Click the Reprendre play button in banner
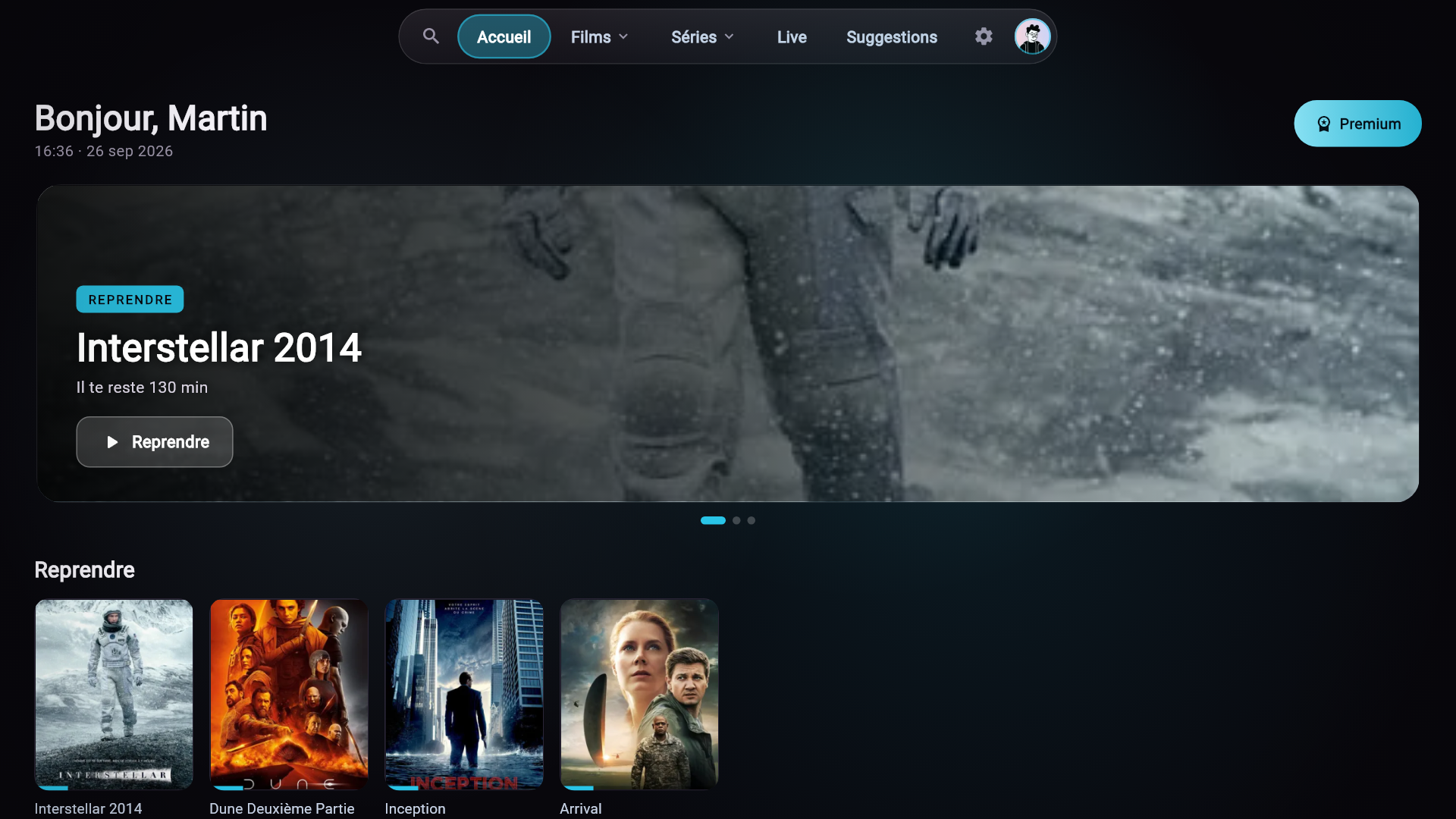1456x819 pixels. pos(155,442)
